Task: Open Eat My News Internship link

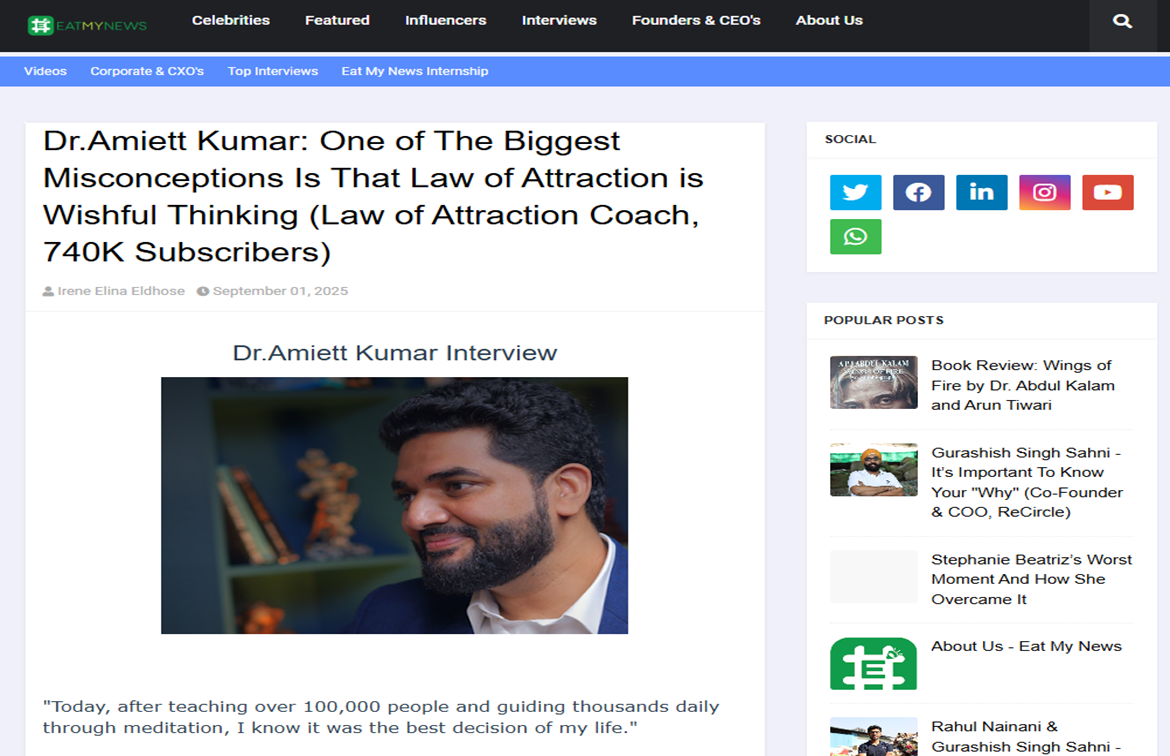Action: pos(415,71)
